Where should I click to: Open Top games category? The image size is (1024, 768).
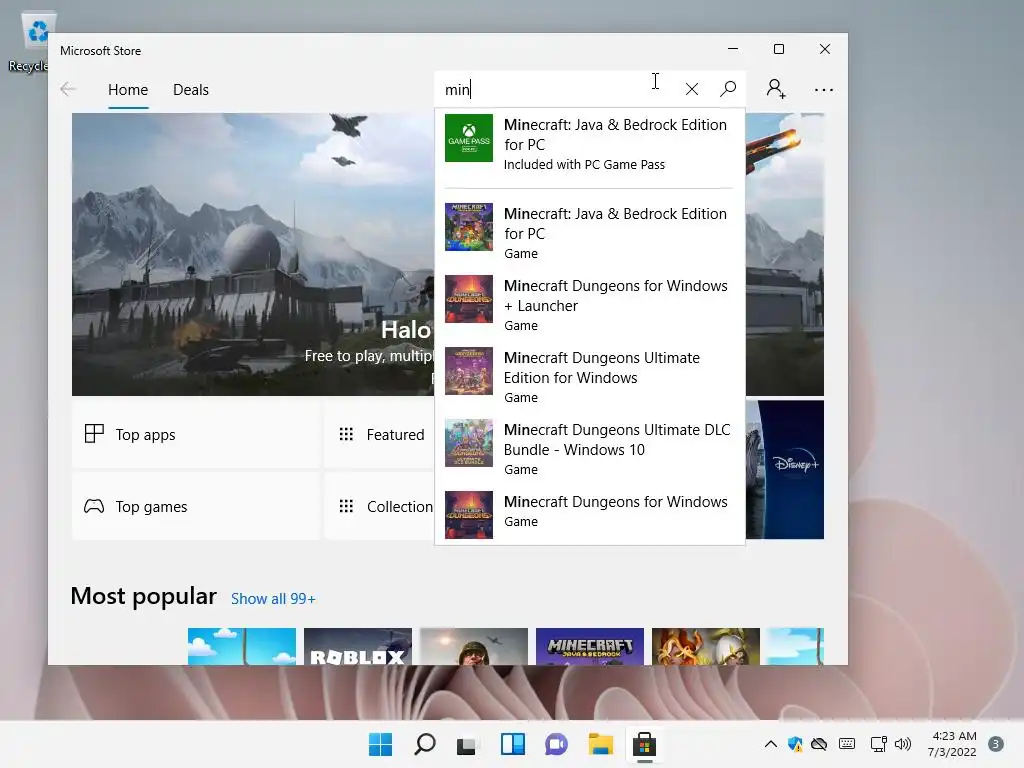[195, 506]
